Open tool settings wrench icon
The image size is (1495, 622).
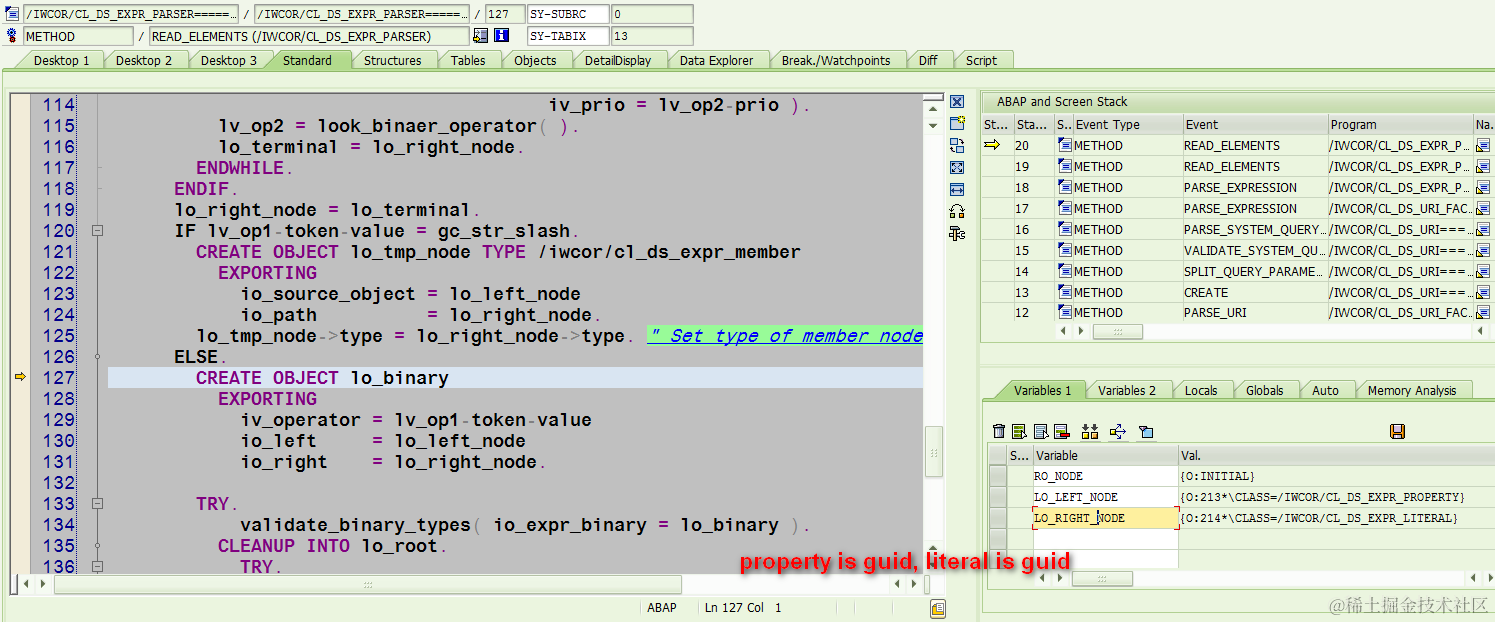click(x=957, y=233)
